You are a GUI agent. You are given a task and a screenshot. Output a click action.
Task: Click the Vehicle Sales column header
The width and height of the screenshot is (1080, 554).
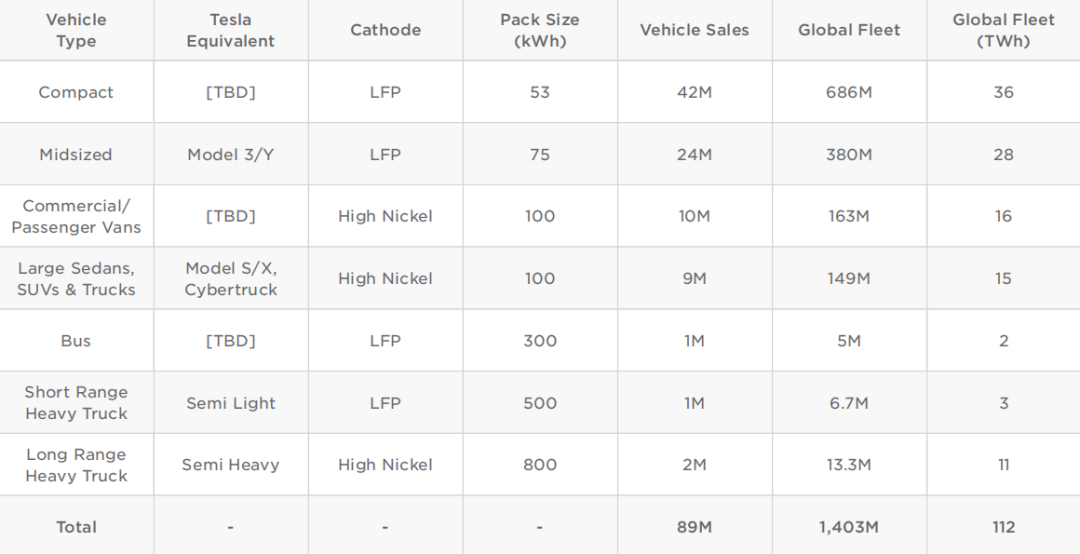pos(694,30)
